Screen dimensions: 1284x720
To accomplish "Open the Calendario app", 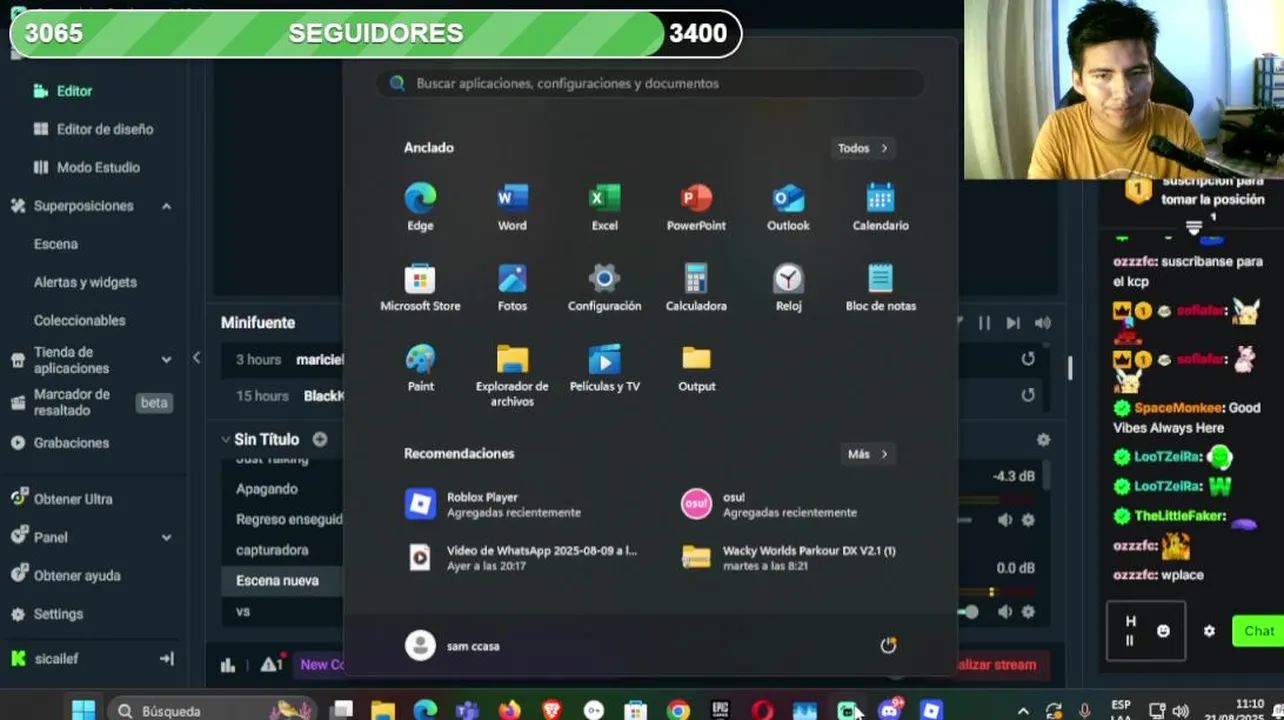I will click(880, 207).
